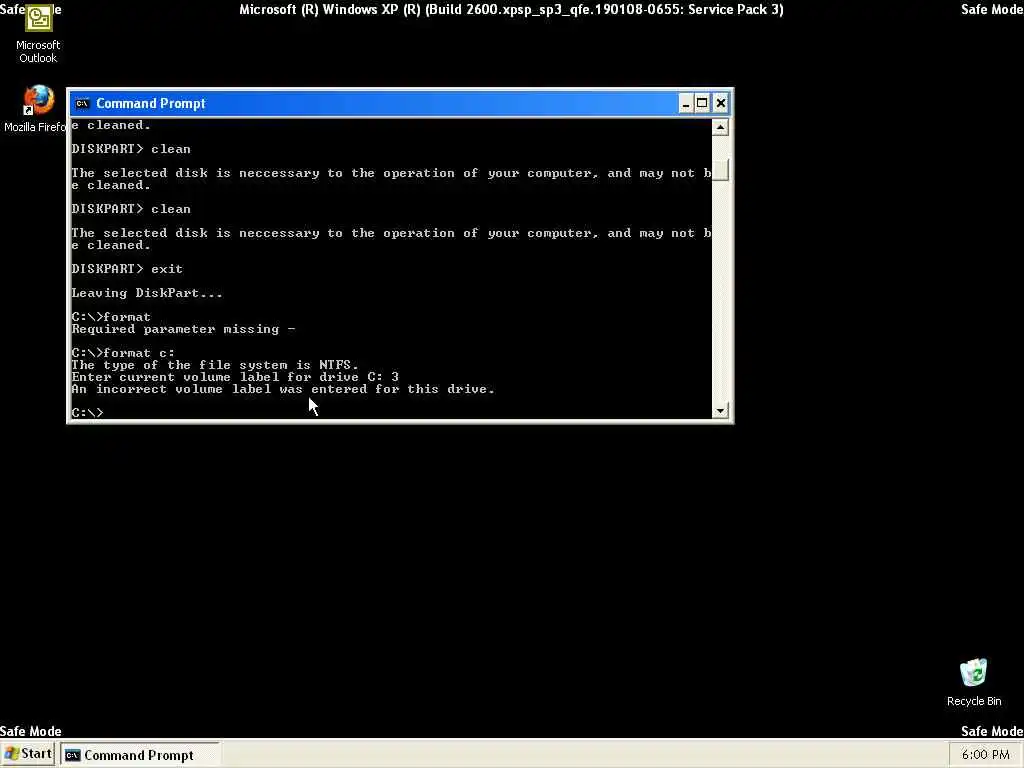Select Command Prompt taskbar button

pos(139,755)
